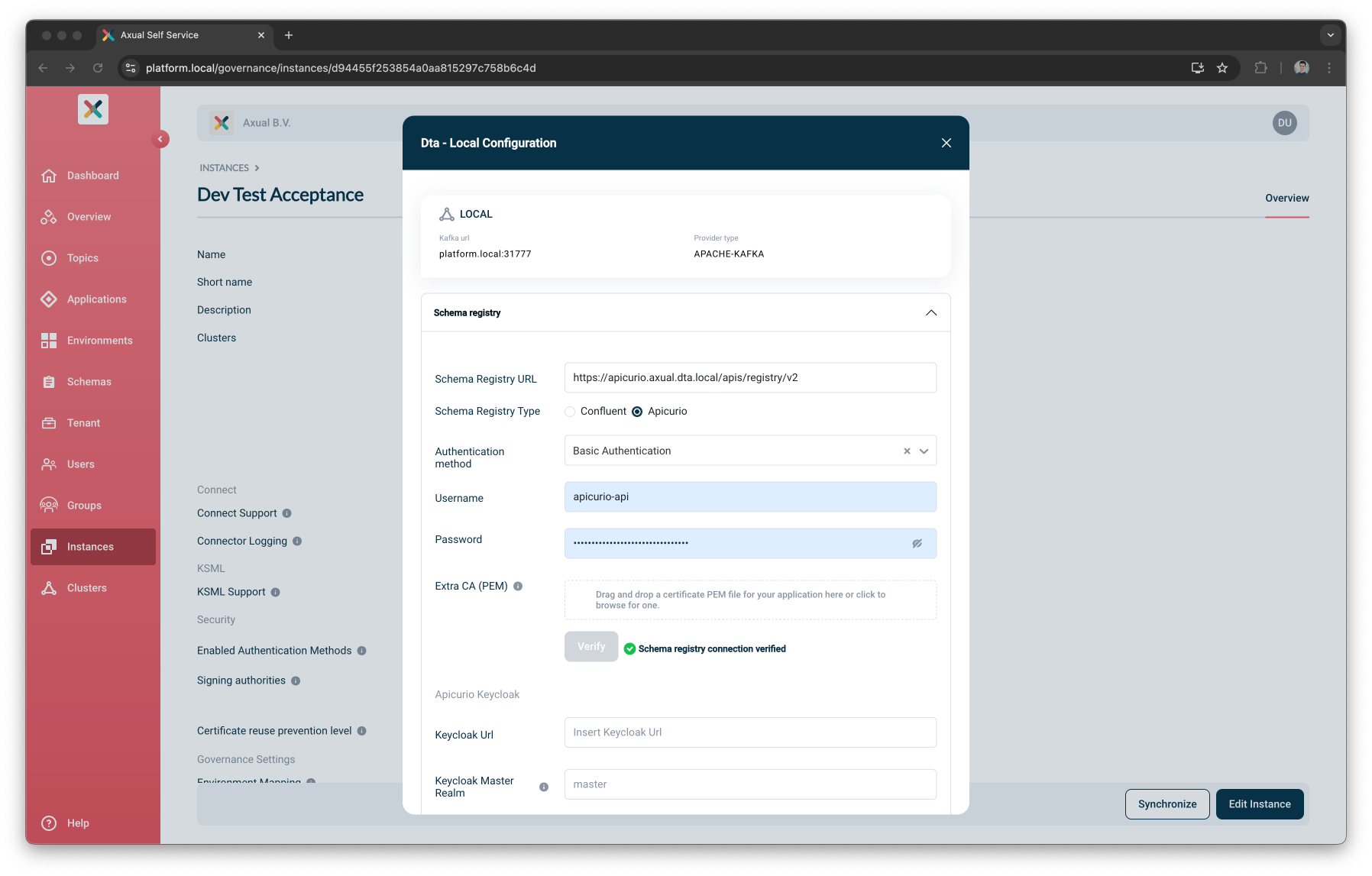This screenshot has height=876, width=1372.
Task: Close the Local Configuration dialog
Action: [x=946, y=143]
